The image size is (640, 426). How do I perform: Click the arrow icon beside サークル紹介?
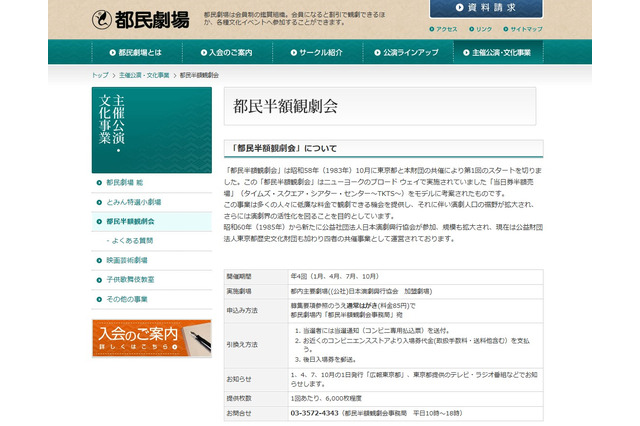pyautogui.click(x=294, y=52)
